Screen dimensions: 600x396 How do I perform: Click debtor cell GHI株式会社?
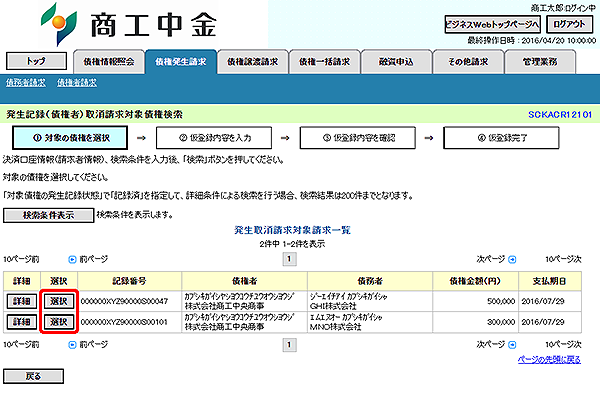pos(370,301)
